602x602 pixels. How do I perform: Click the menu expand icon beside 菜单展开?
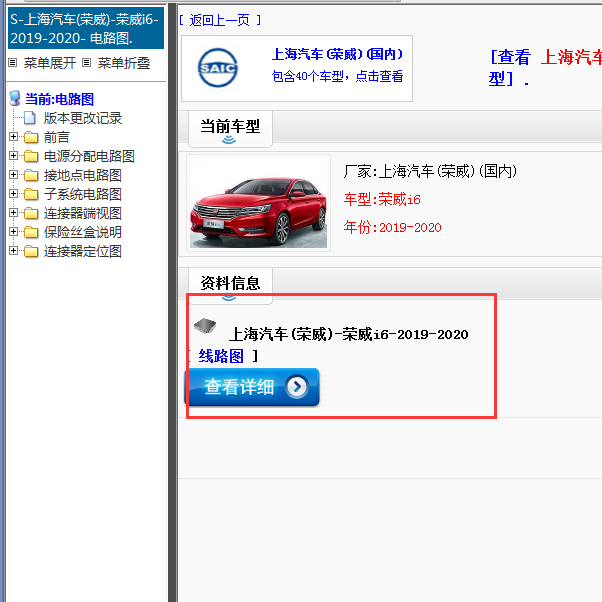point(13,63)
